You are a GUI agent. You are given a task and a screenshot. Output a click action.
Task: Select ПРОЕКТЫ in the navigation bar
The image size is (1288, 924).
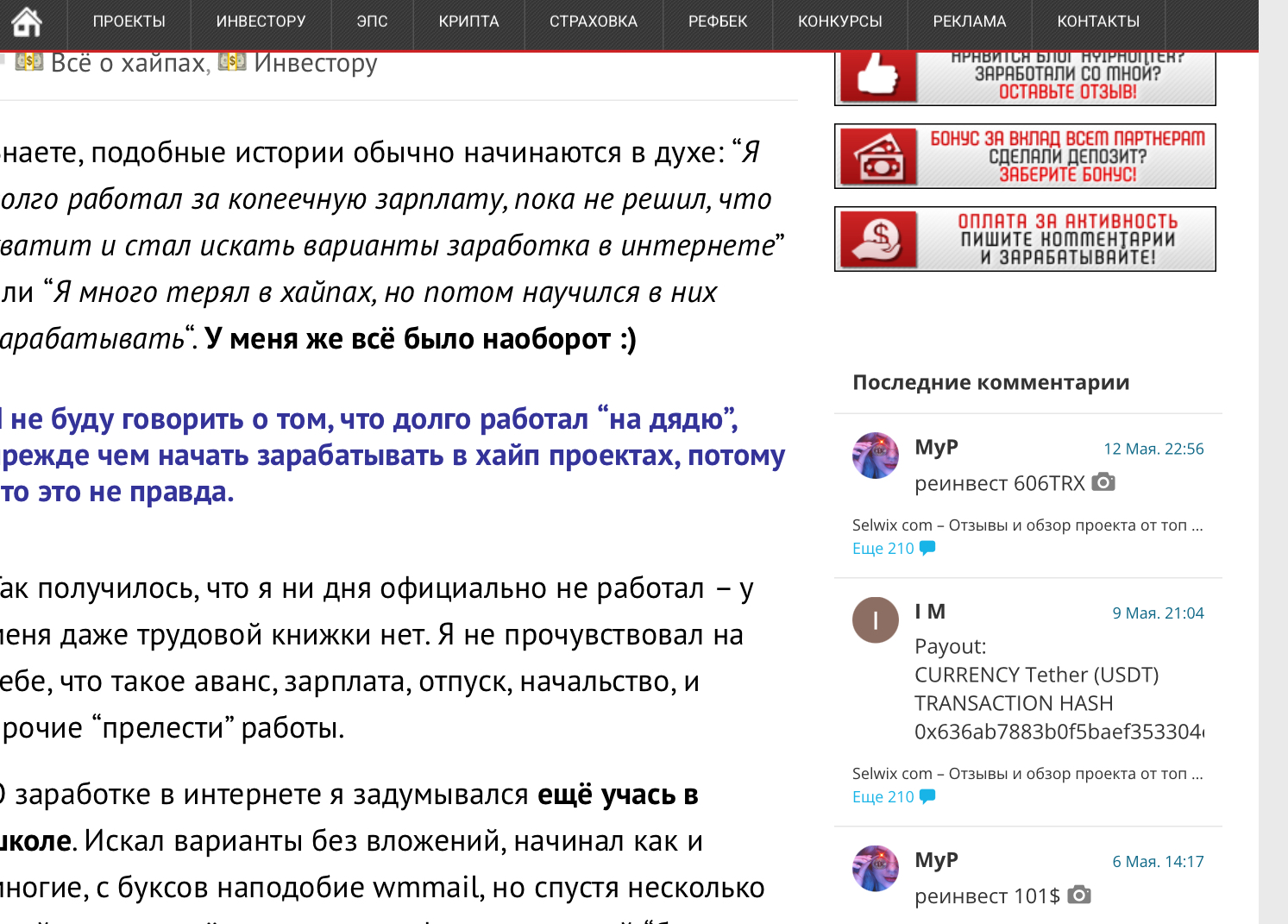point(128,22)
